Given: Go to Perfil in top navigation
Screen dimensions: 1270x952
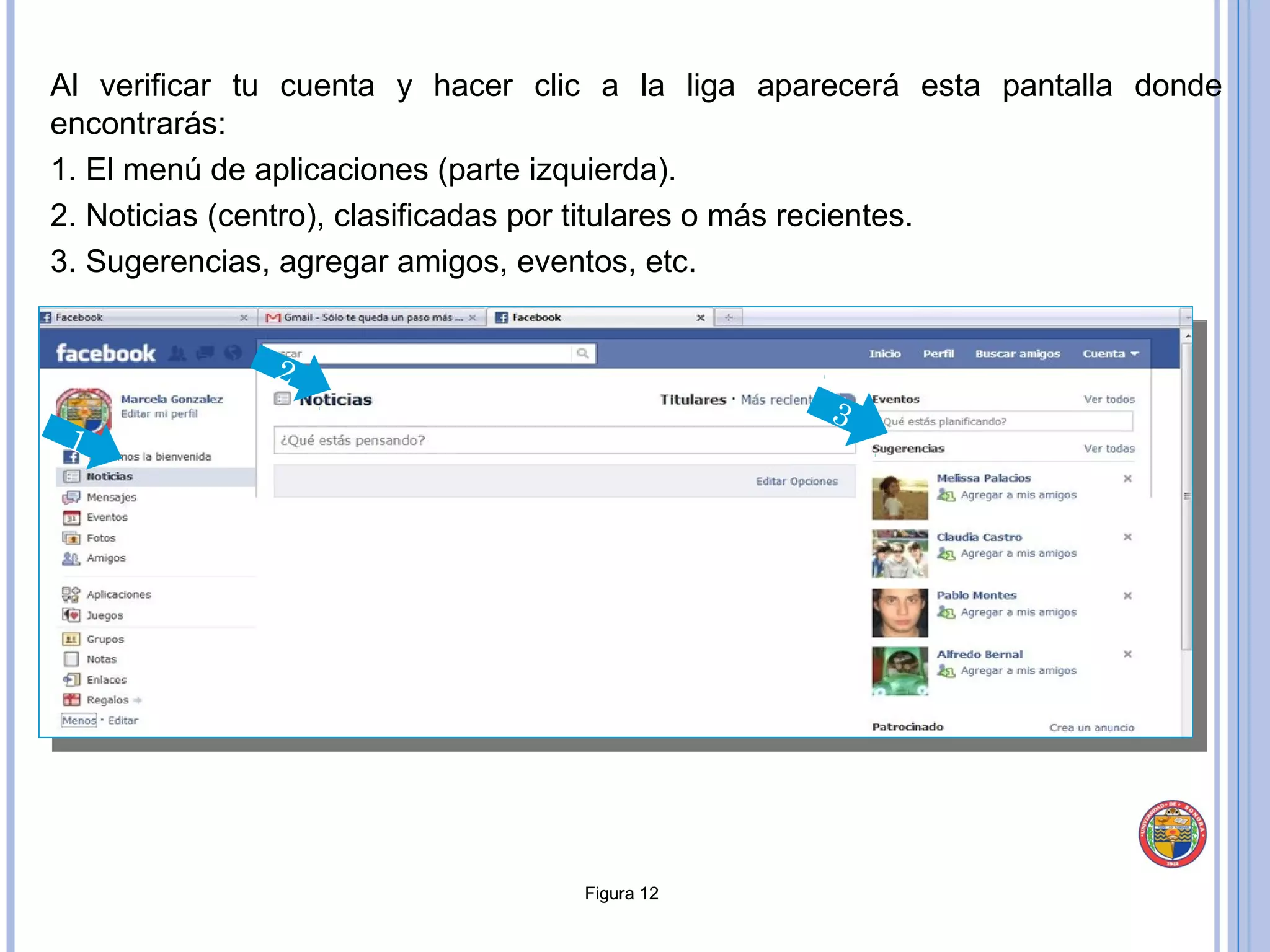Looking at the screenshot, I should tap(938, 353).
